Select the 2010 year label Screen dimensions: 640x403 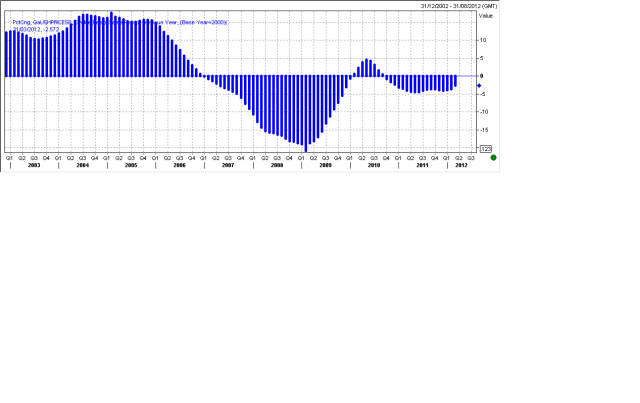(374, 165)
